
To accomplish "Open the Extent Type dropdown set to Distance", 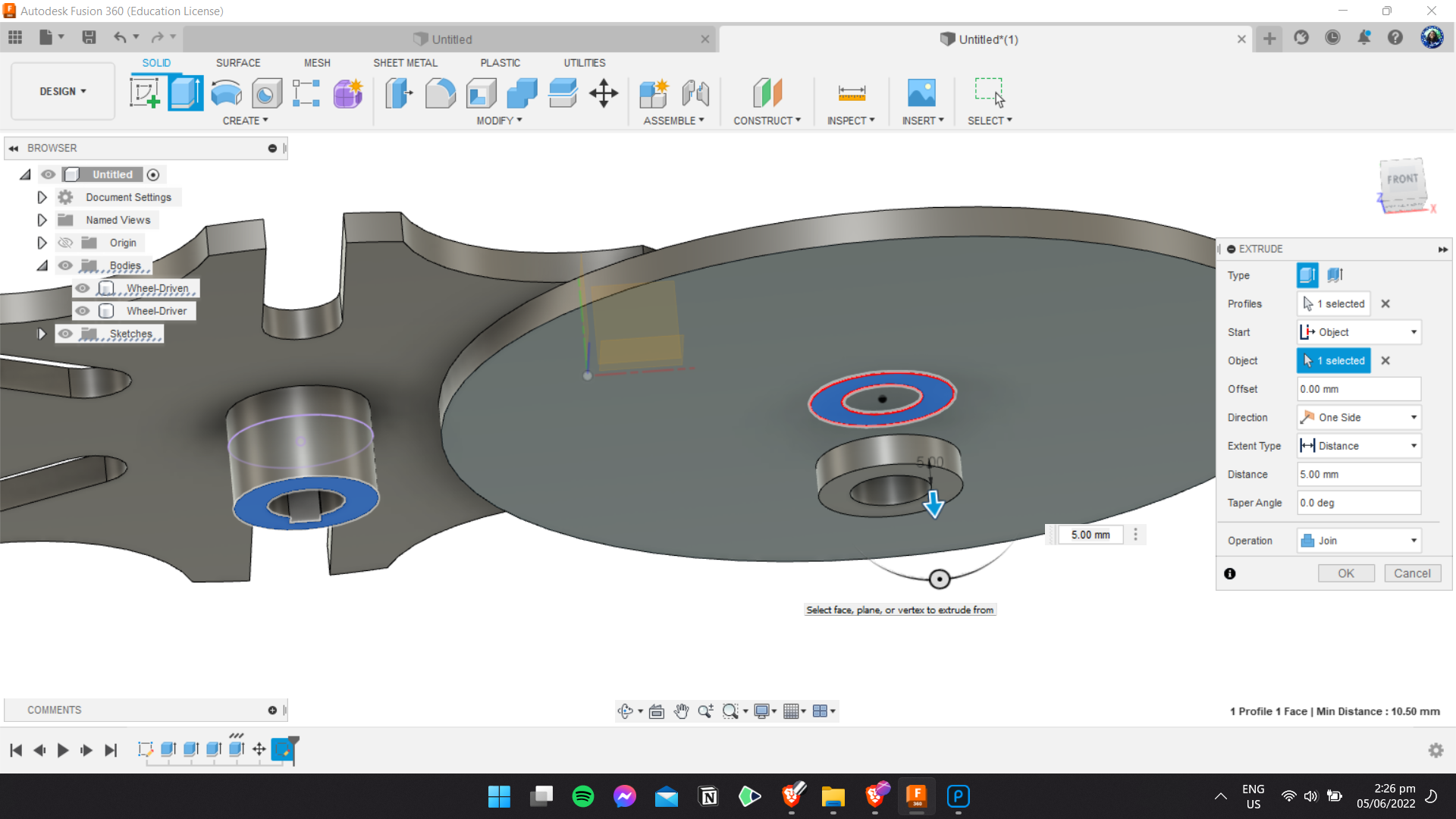I will [x=1358, y=446].
